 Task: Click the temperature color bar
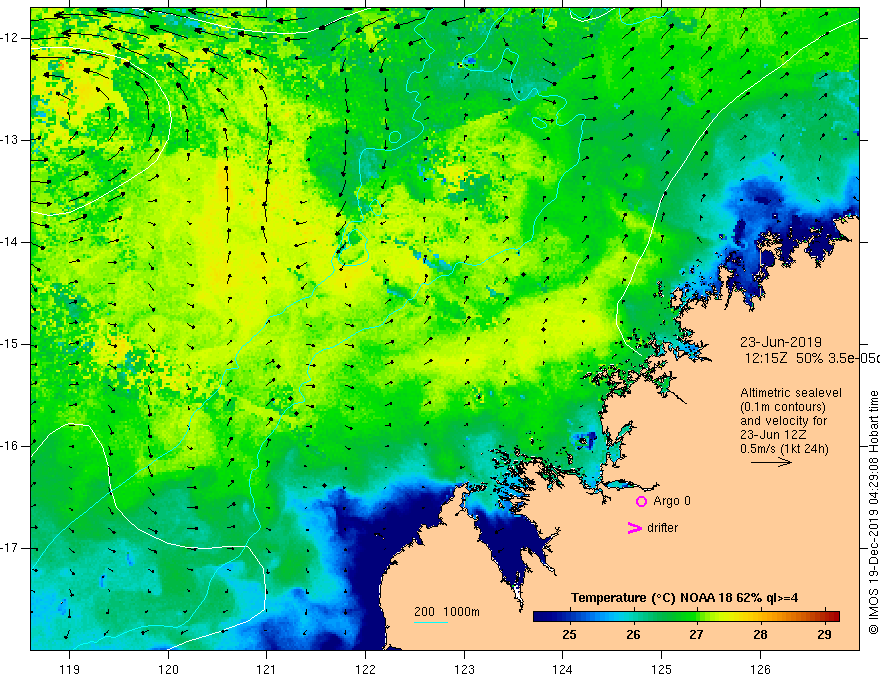click(x=686, y=616)
